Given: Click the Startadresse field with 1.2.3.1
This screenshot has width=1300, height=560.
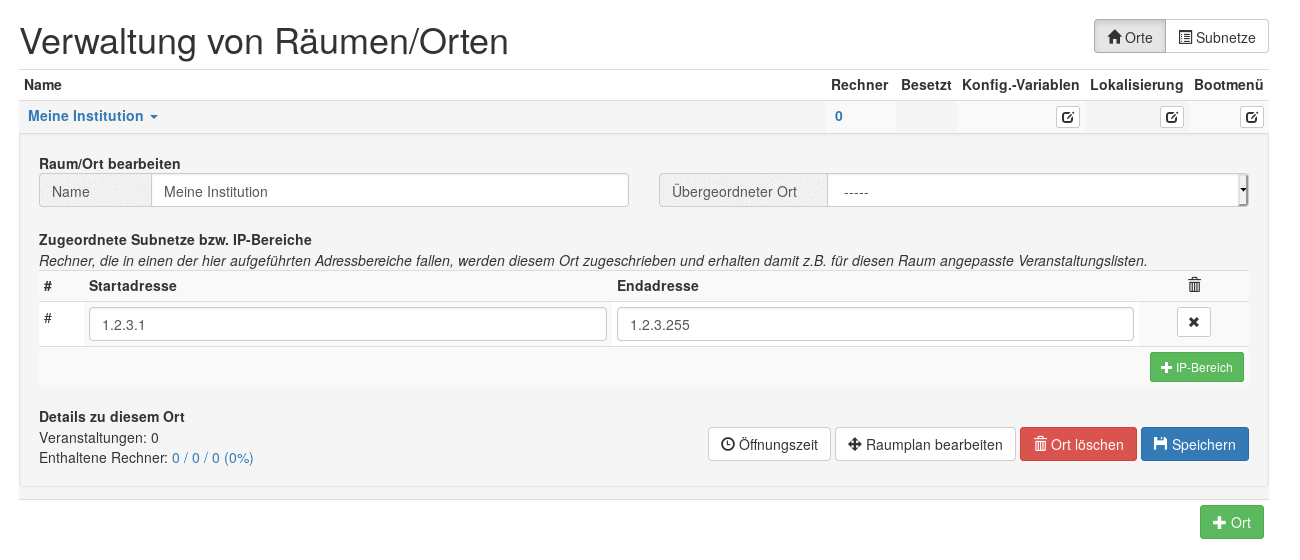Looking at the screenshot, I should [x=347, y=324].
